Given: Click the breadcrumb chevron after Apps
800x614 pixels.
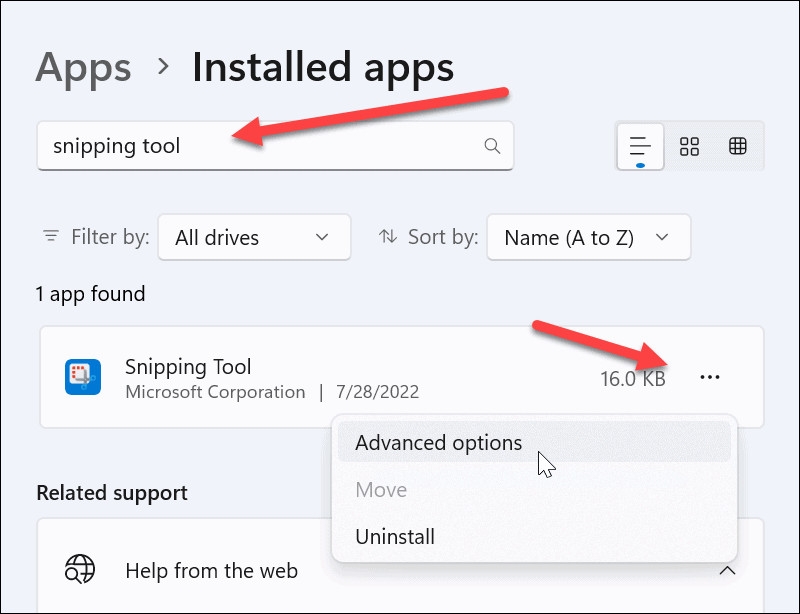Looking at the screenshot, I should point(160,66).
